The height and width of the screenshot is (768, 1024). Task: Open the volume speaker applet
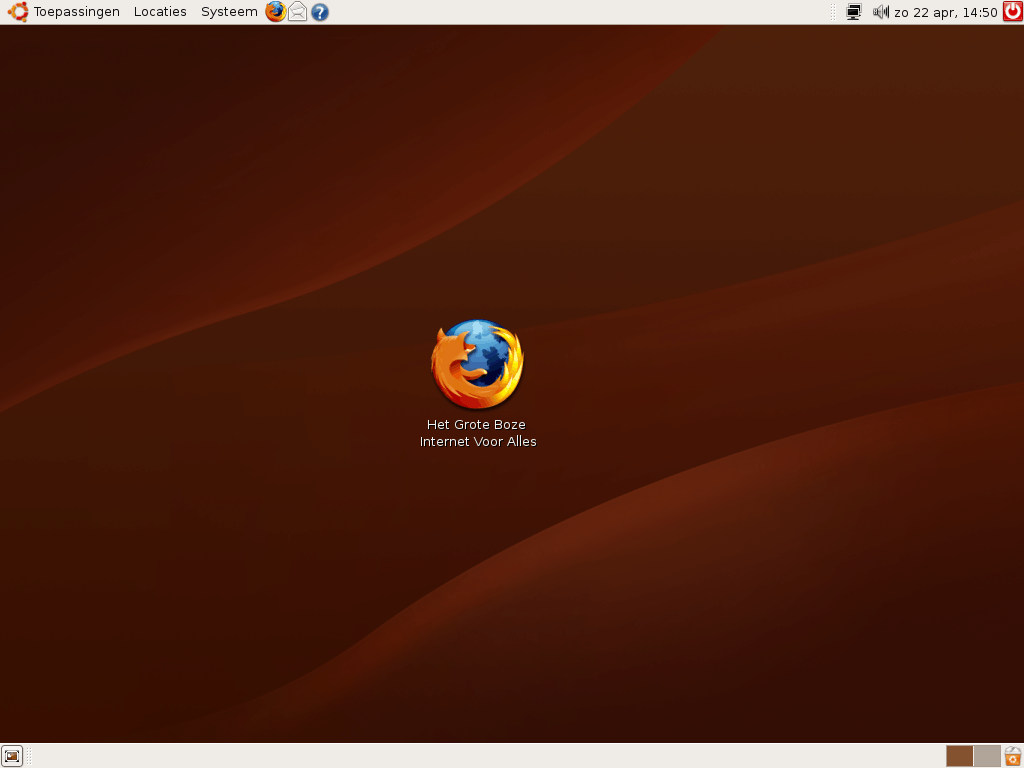(880, 12)
